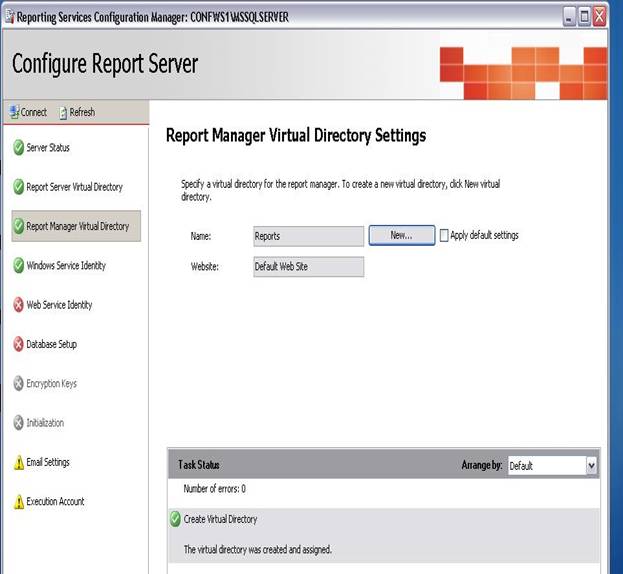This screenshot has height=574, width=623.
Task: Click red error icon beside Web Service Identity
Action: pyautogui.click(x=18, y=305)
